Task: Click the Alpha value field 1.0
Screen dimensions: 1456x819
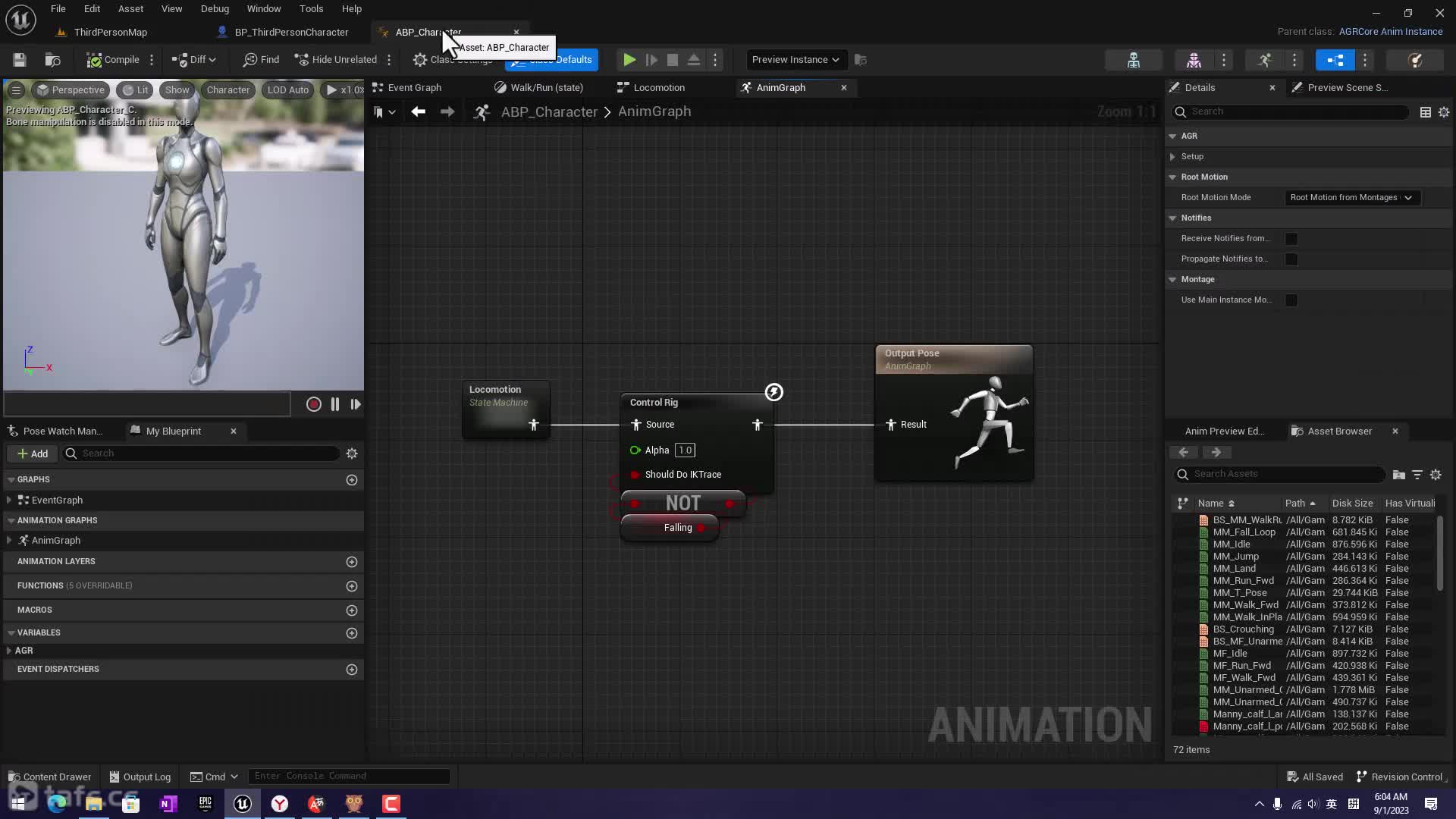Action: [685, 450]
